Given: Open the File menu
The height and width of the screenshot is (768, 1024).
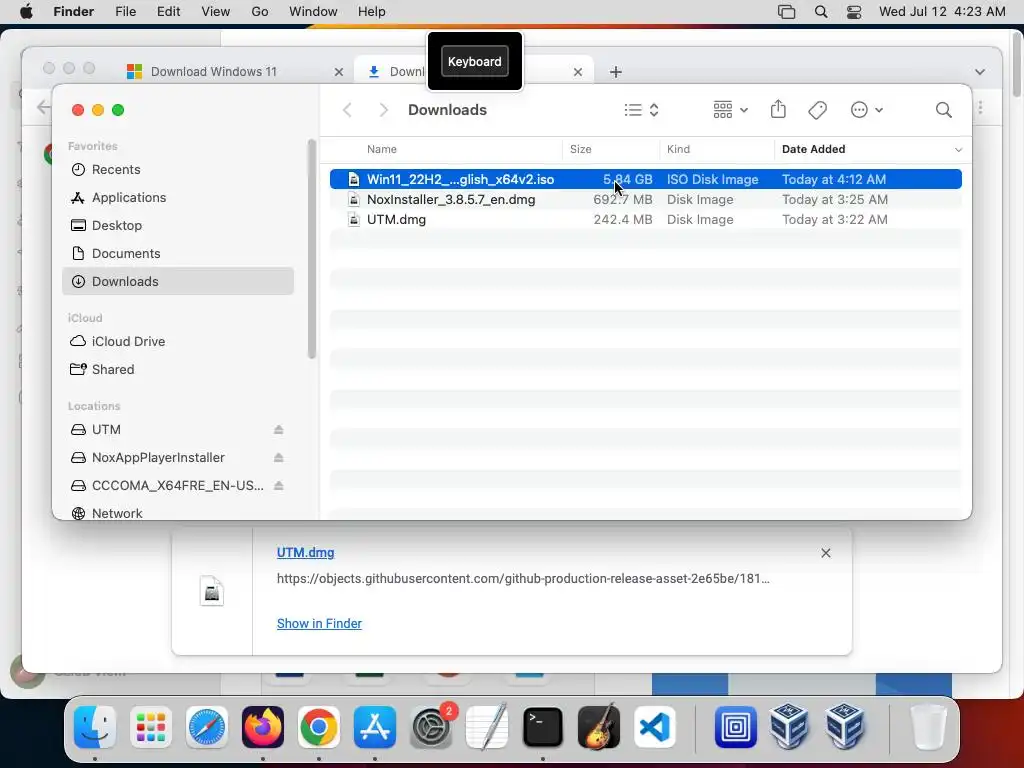Looking at the screenshot, I should (125, 12).
